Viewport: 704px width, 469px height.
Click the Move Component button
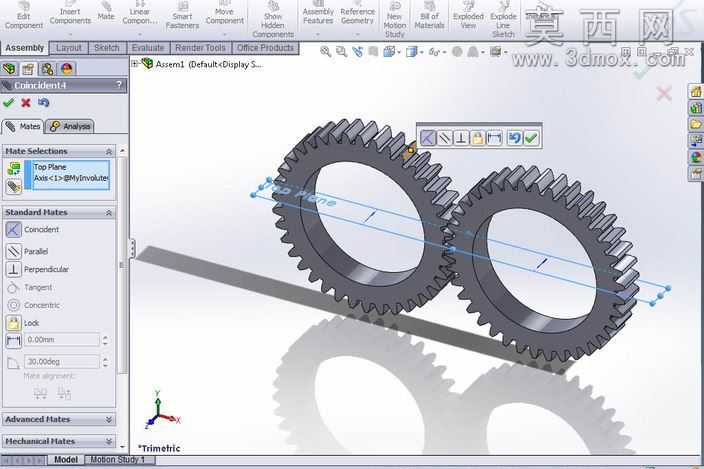pos(224,17)
